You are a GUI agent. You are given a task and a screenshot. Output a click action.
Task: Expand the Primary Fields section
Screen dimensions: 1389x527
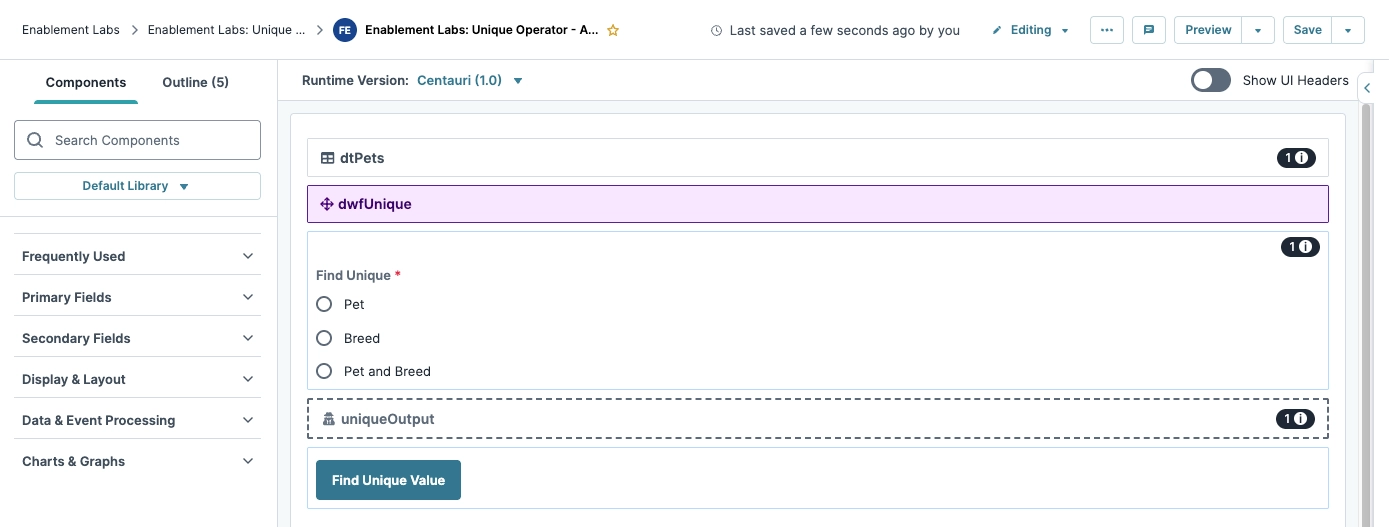(x=137, y=297)
